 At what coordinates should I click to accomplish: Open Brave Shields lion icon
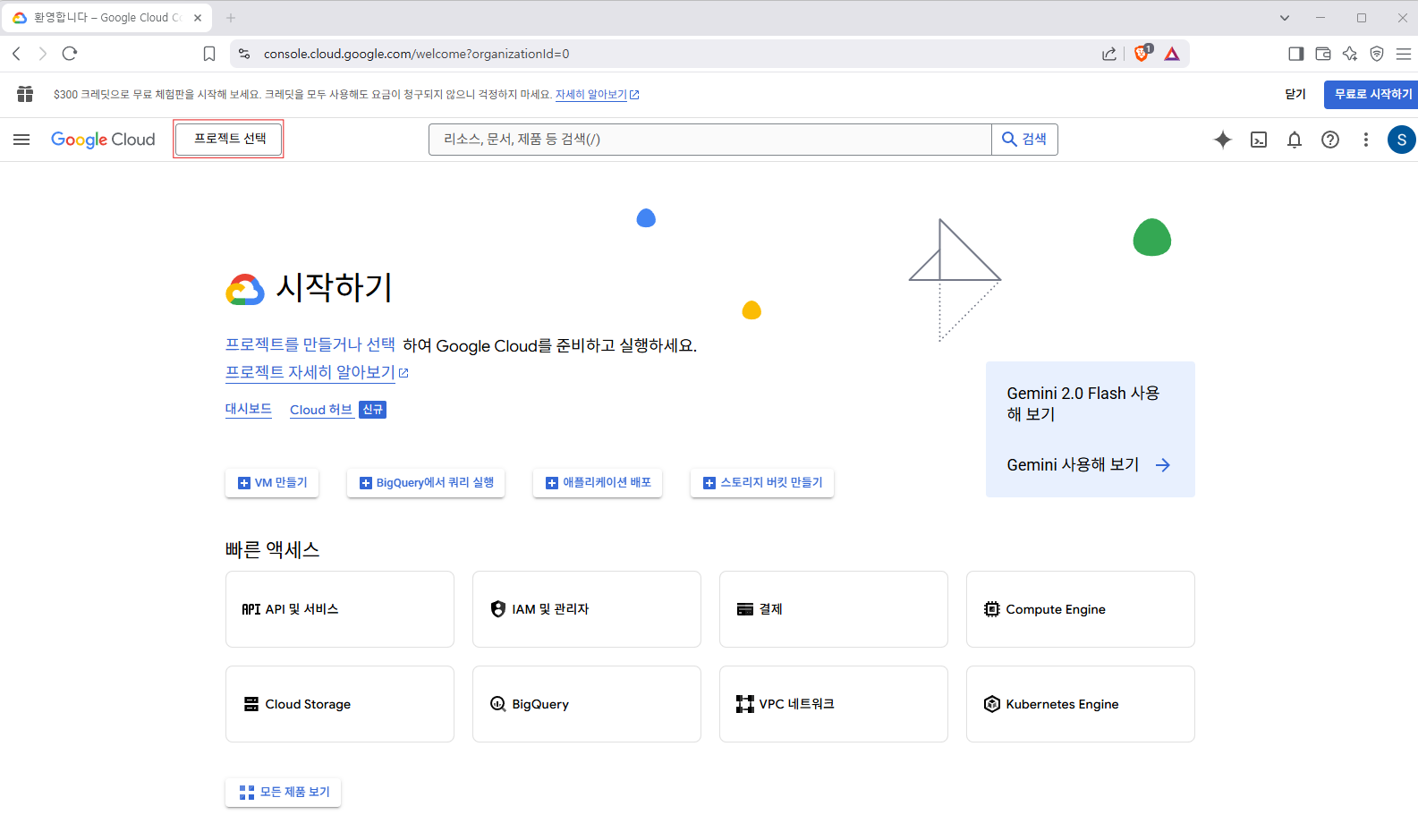tap(1142, 54)
